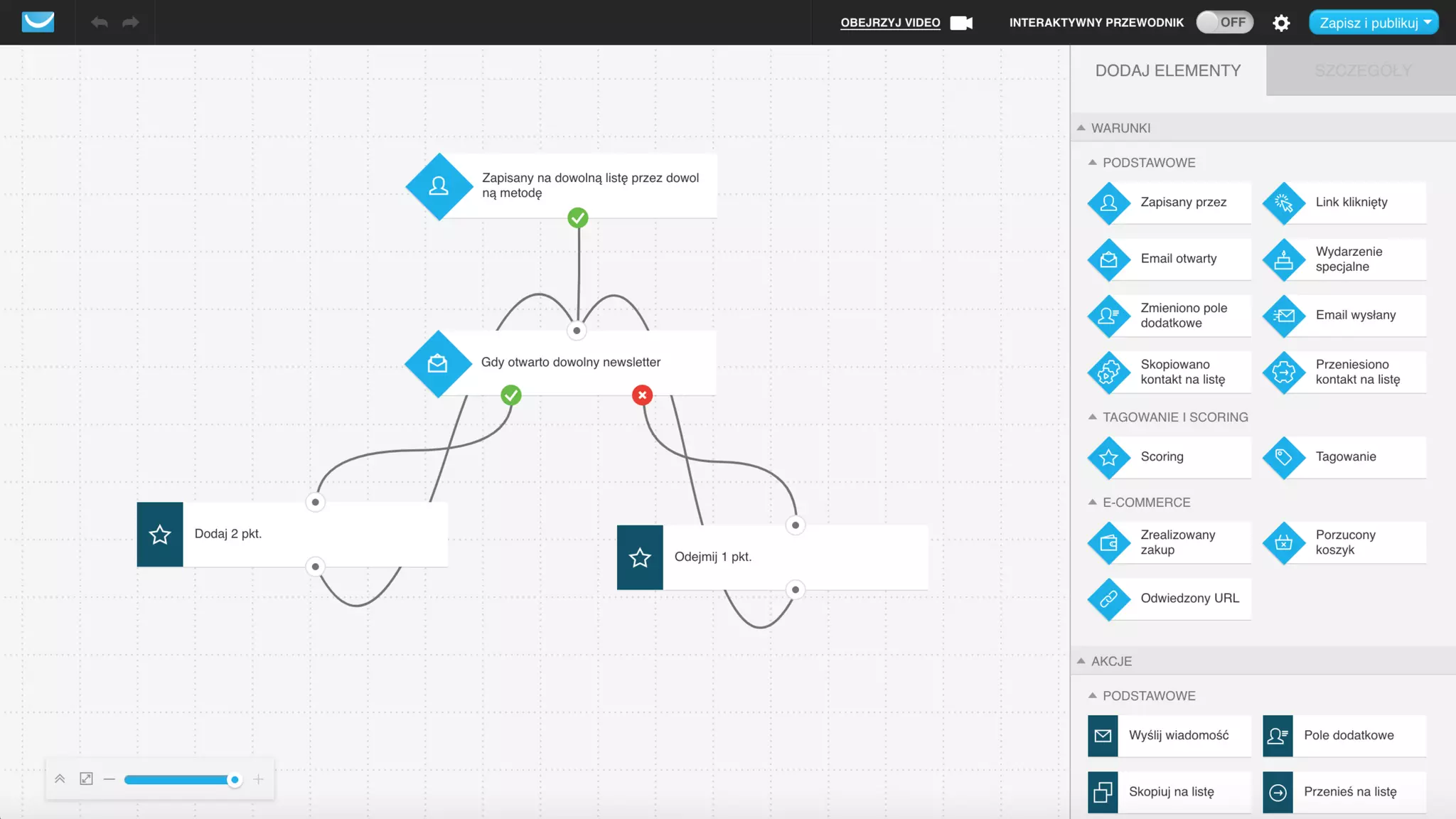Screen dimensions: 1456x819
Task: Open settings with the gear icon
Action: point(1281,23)
